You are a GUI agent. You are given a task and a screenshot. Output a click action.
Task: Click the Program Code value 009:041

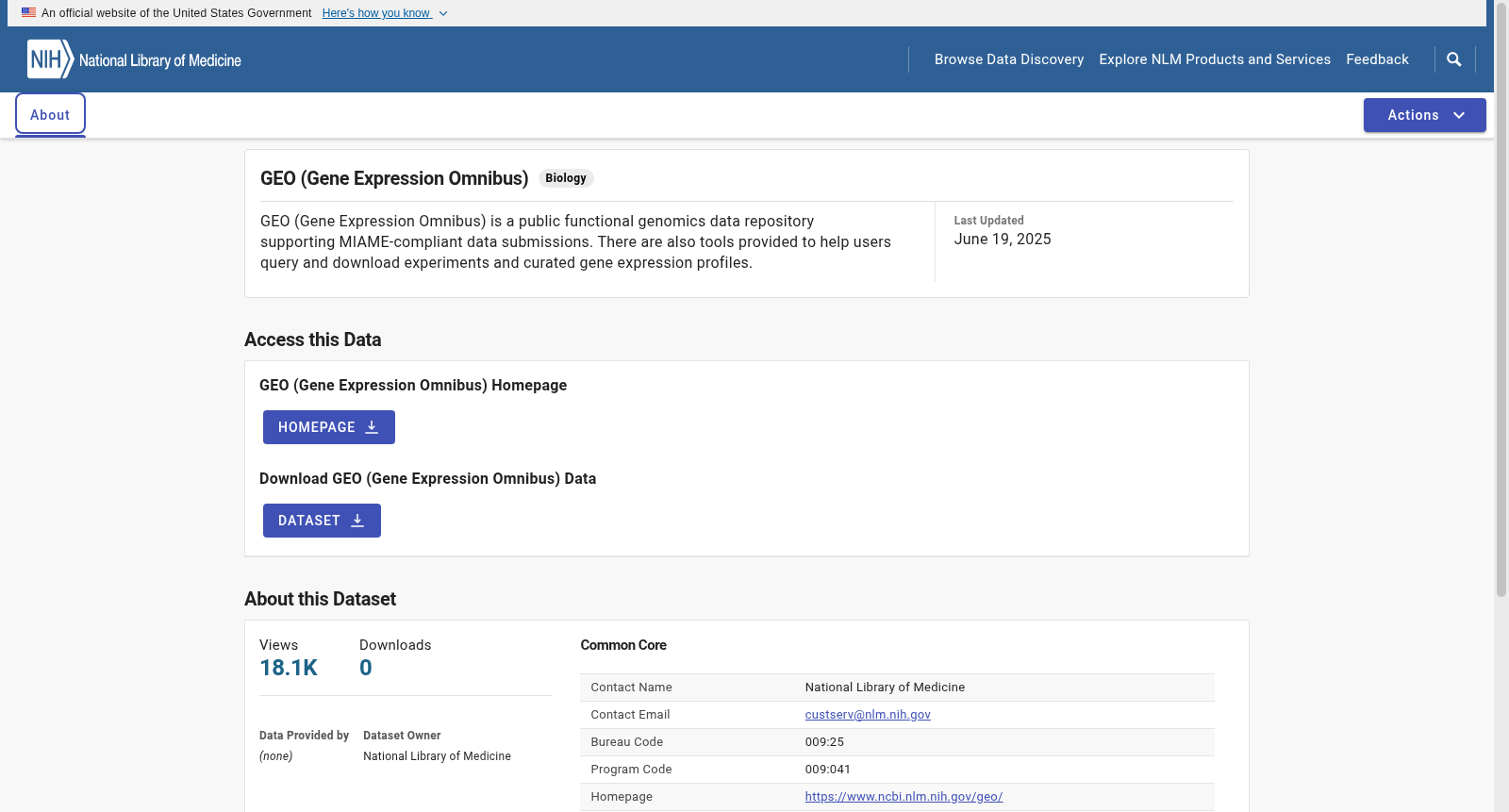coord(827,770)
